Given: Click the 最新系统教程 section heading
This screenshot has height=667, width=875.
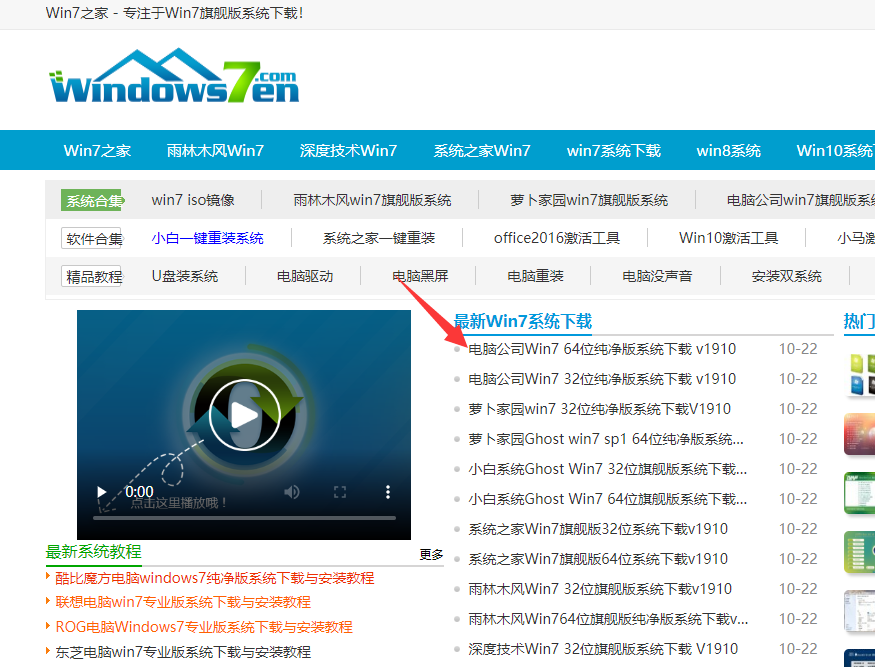Looking at the screenshot, I should click(94, 552).
